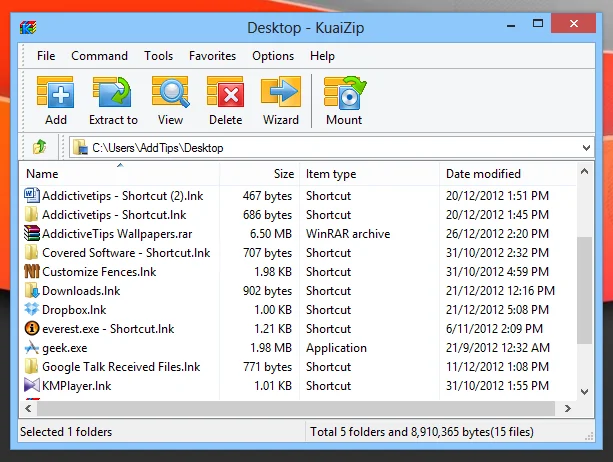Select the file name everest.exe - Shortcut.lnk
Viewport: 613px width, 462px height.
108,329
